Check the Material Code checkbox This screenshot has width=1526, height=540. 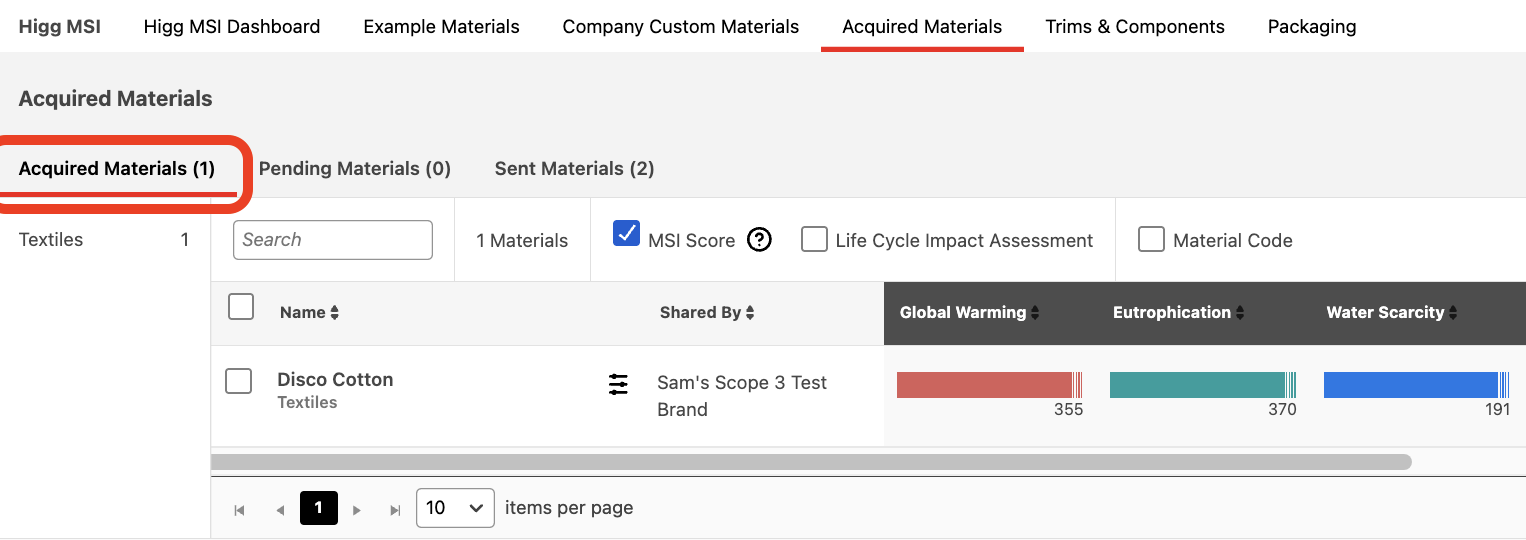1151,239
